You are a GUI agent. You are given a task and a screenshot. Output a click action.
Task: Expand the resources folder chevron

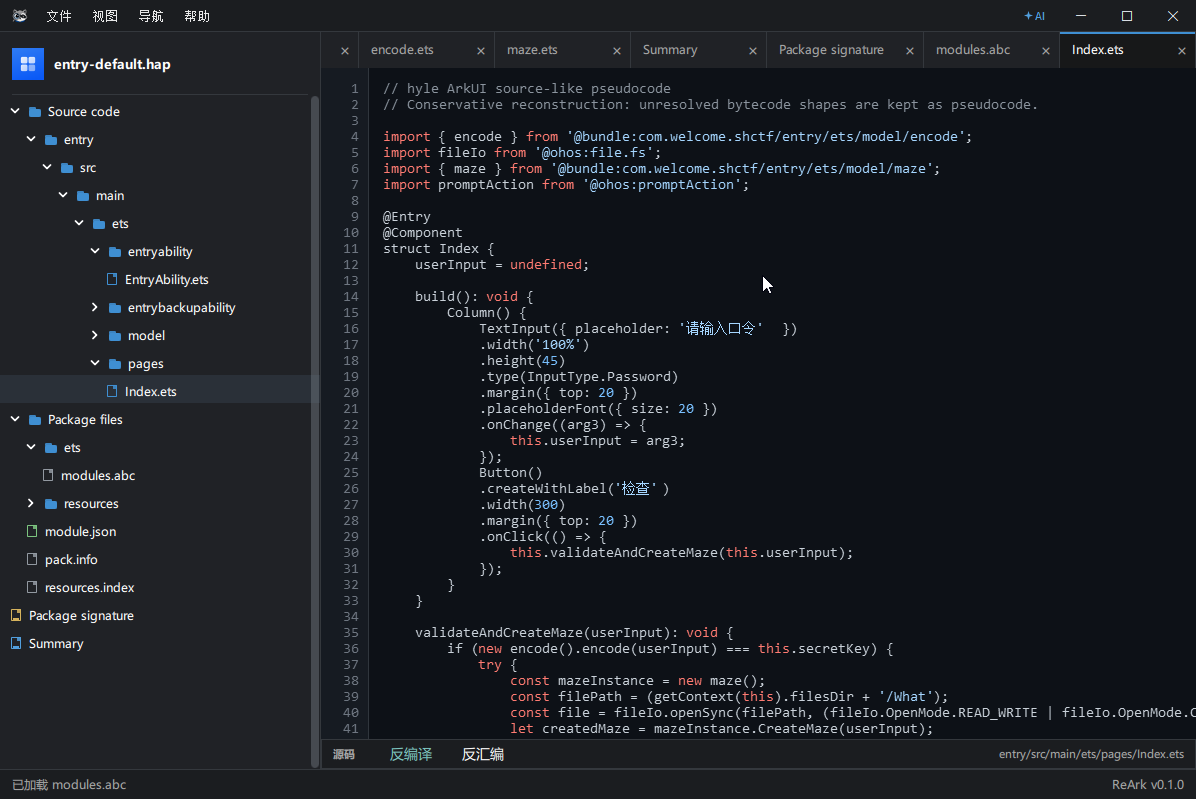(x=31, y=503)
